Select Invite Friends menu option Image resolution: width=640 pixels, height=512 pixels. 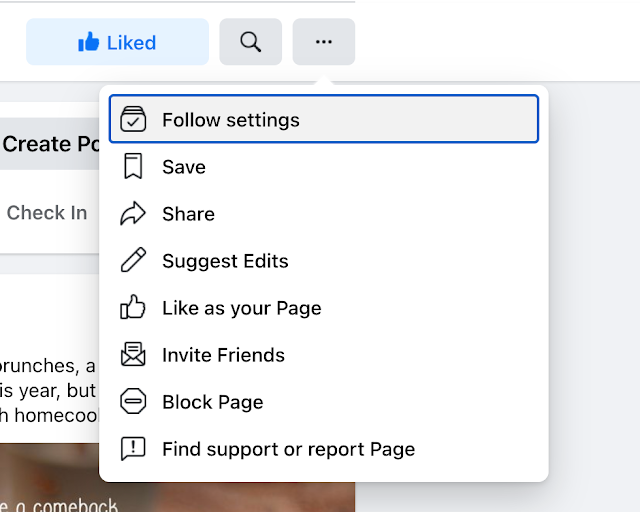pyautogui.click(x=223, y=355)
